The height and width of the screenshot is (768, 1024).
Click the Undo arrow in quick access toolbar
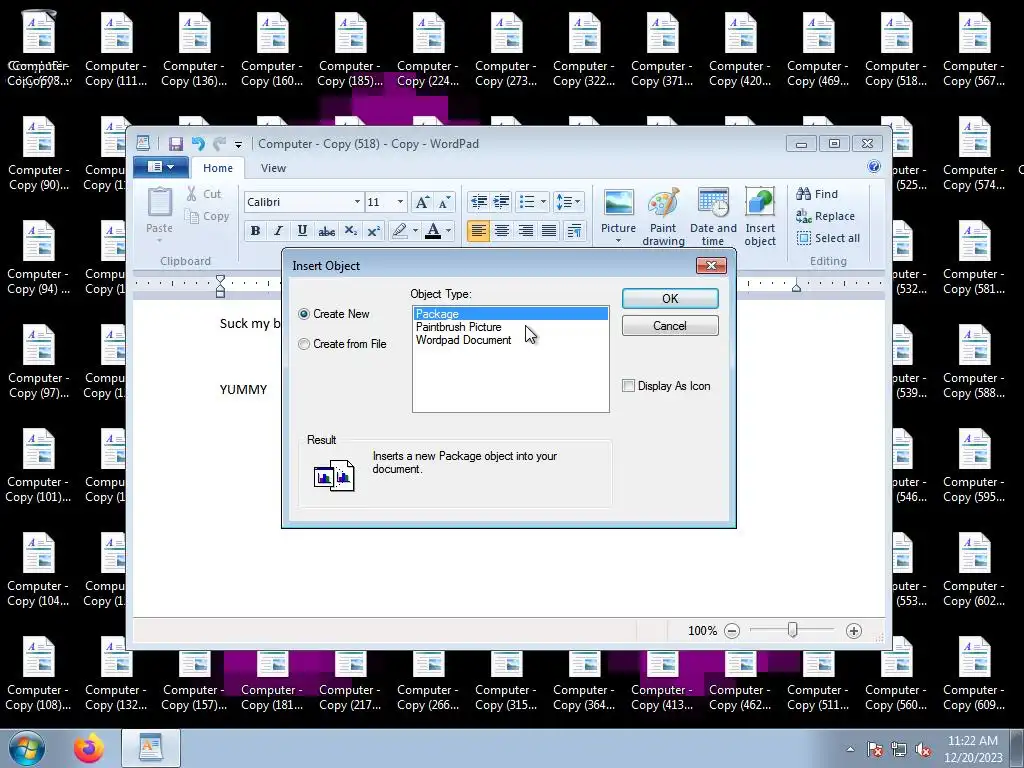[x=198, y=144]
